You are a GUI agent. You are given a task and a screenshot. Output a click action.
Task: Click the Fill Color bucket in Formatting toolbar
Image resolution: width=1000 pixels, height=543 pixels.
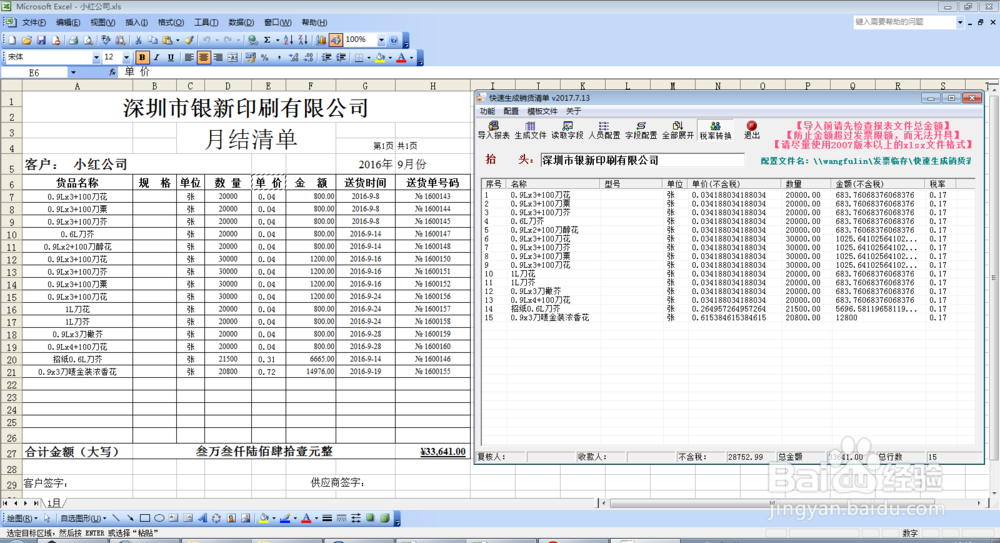(x=380, y=57)
